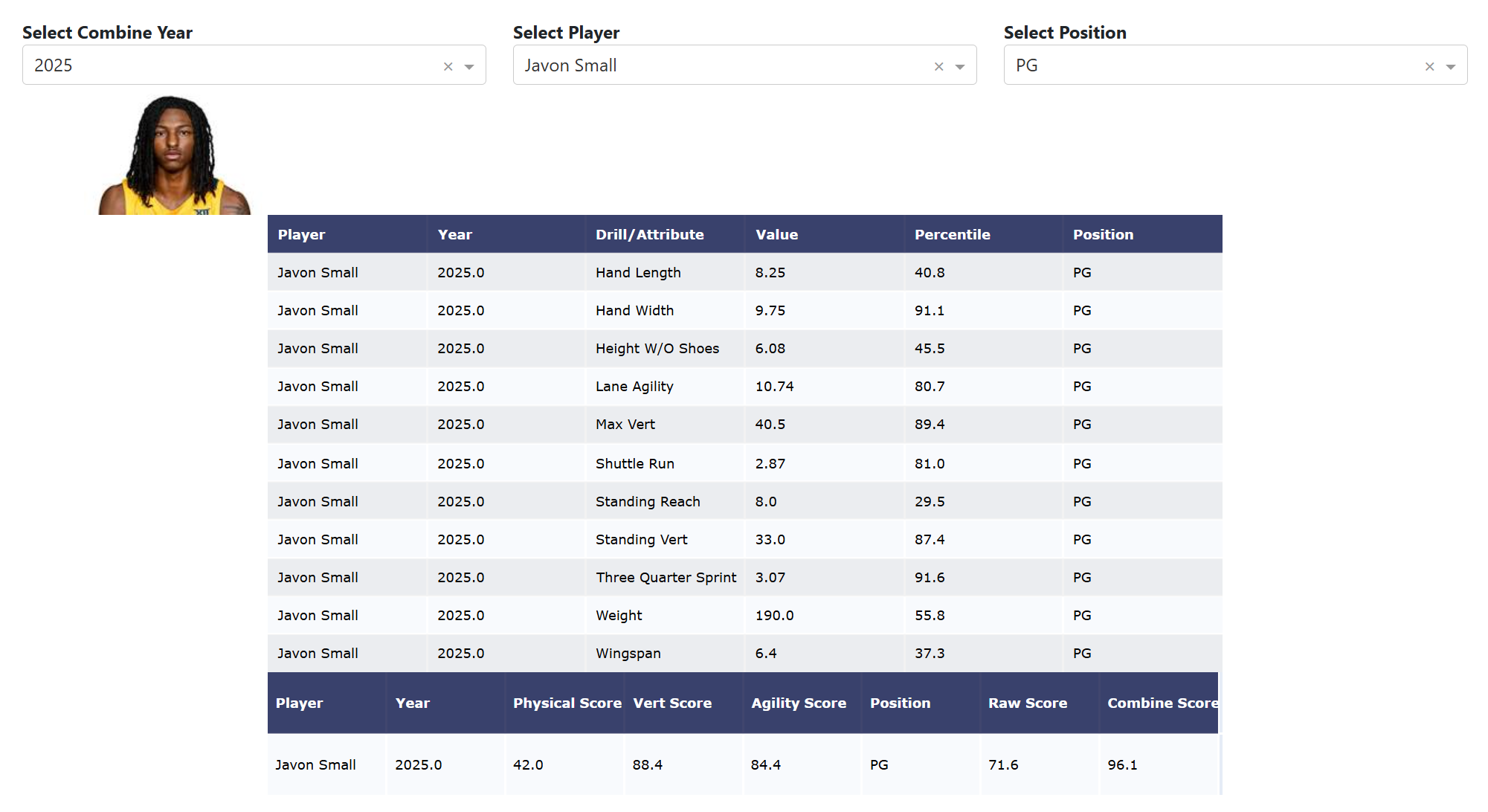The image size is (1488, 812).
Task: Click the Javon Small player headshot
Action: 174,155
